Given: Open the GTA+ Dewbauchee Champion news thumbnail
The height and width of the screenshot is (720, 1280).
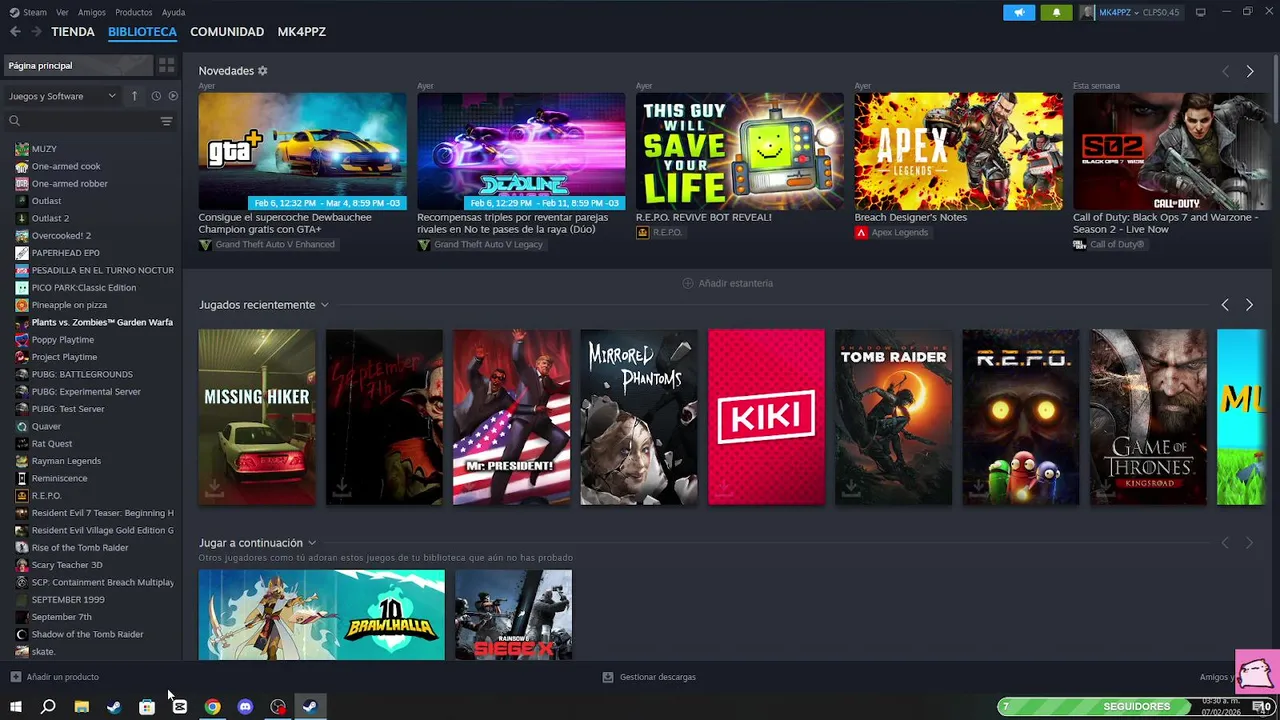Looking at the screenshot, I should click(x=302, y=151).
